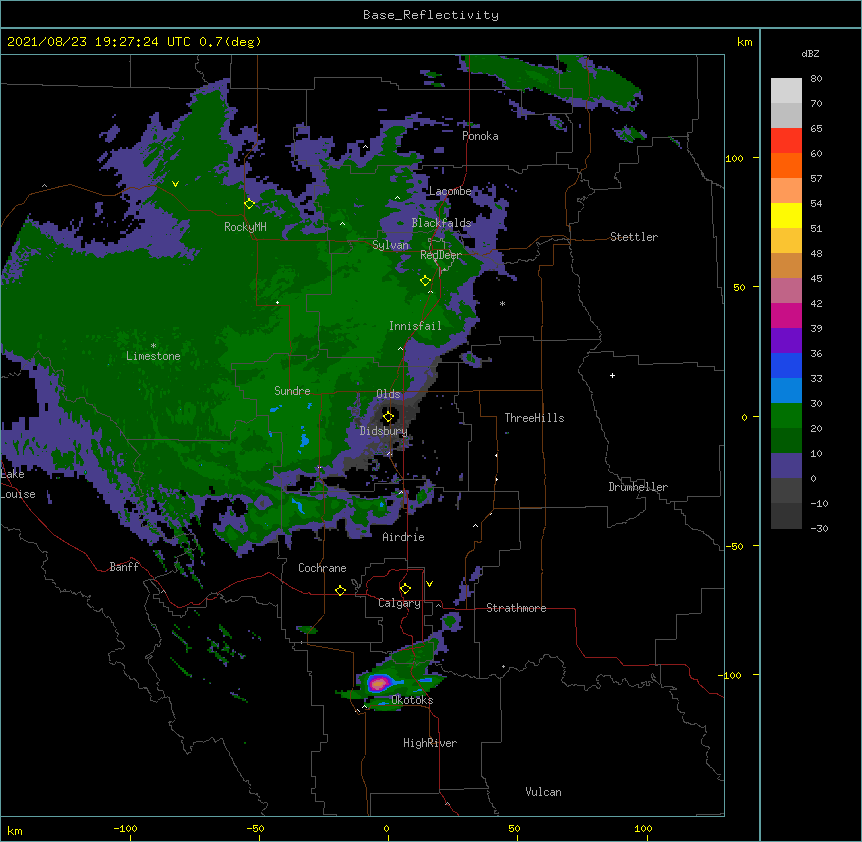Click the Banff label
862x842 pixels.
(124, 567)
